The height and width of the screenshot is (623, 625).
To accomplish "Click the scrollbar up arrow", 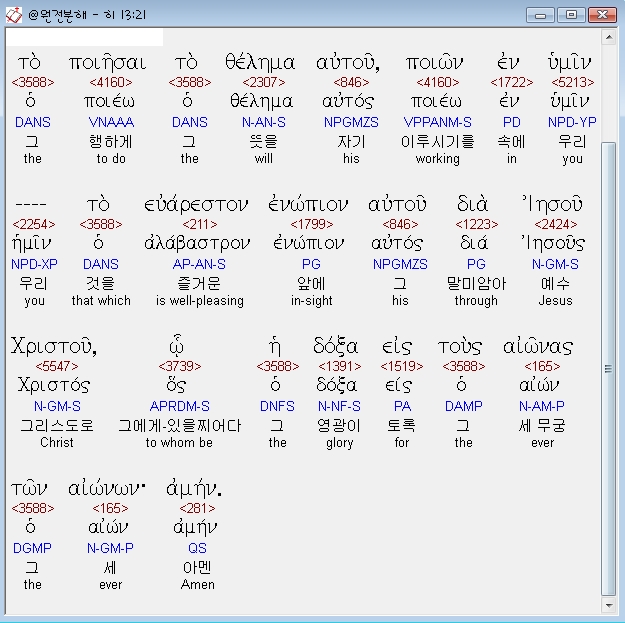I will click(x=609, y=37).
